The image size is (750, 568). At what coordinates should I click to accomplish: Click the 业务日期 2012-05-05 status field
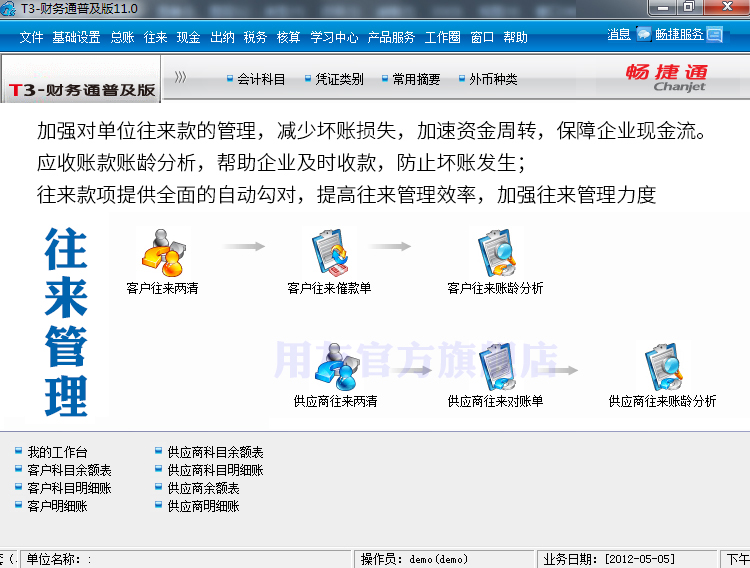click(626, 559)
